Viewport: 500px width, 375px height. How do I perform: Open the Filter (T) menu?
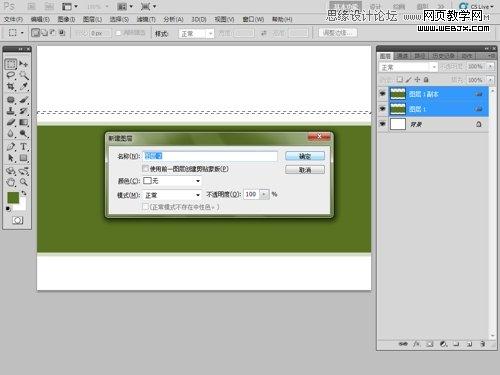point(146,19)
